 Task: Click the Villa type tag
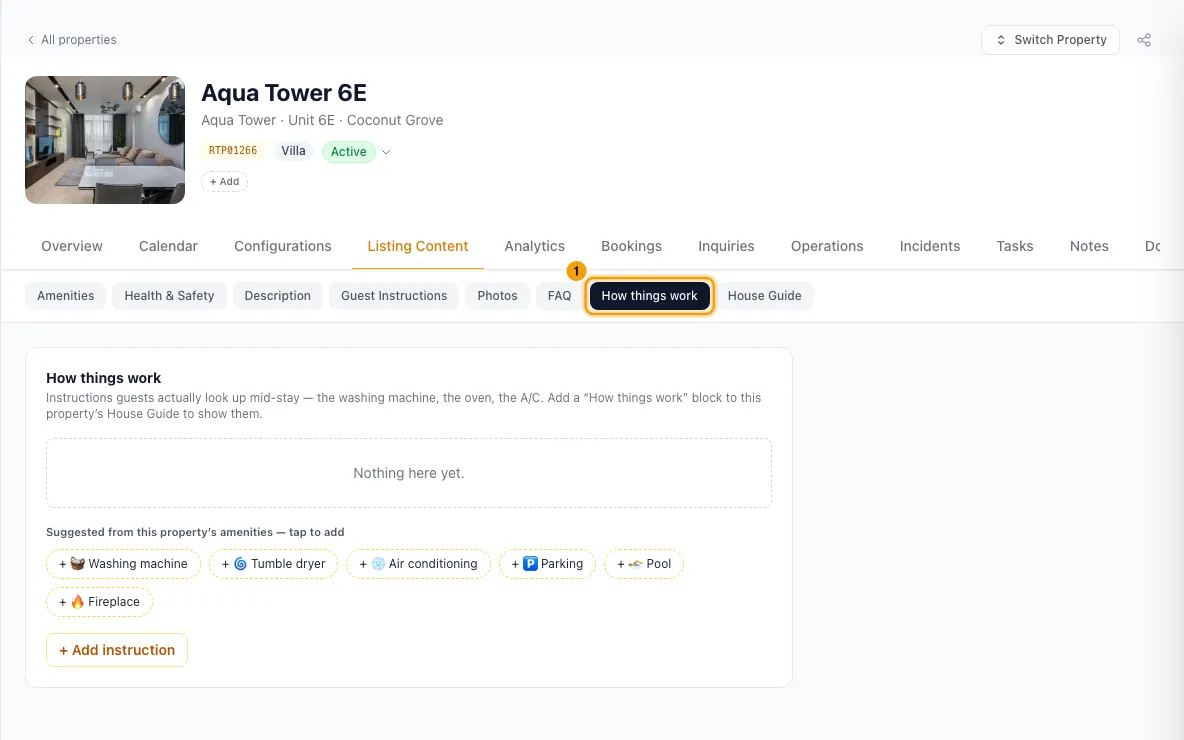click(x=293, y=151)
